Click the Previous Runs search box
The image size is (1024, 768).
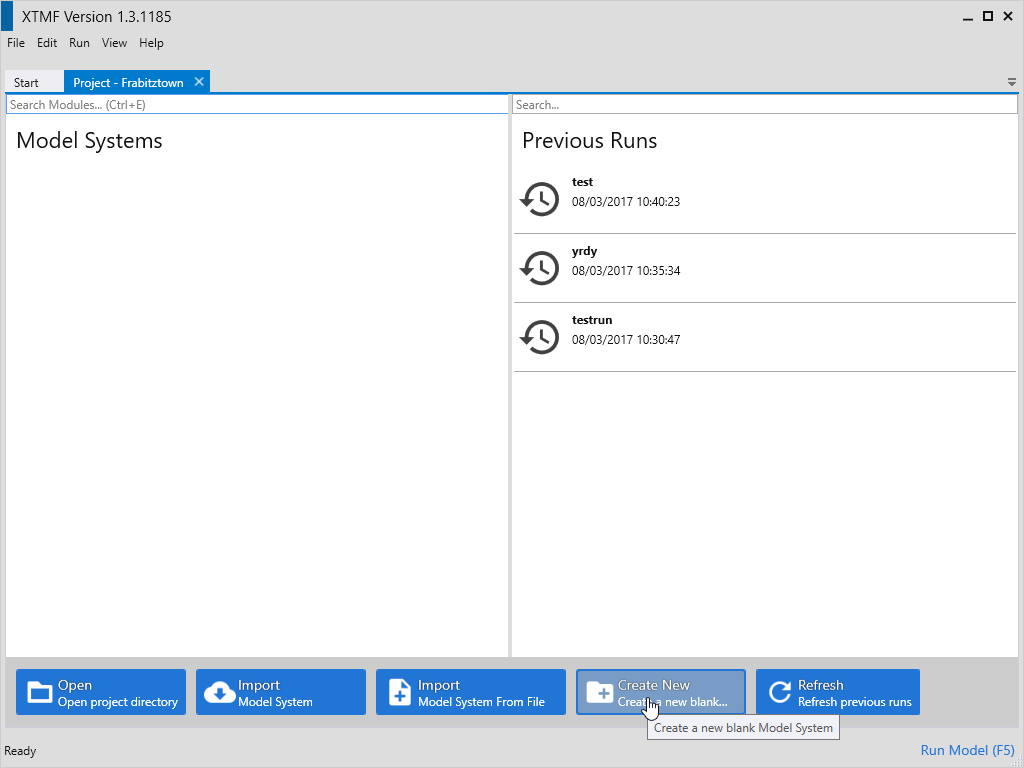[764, 104]
